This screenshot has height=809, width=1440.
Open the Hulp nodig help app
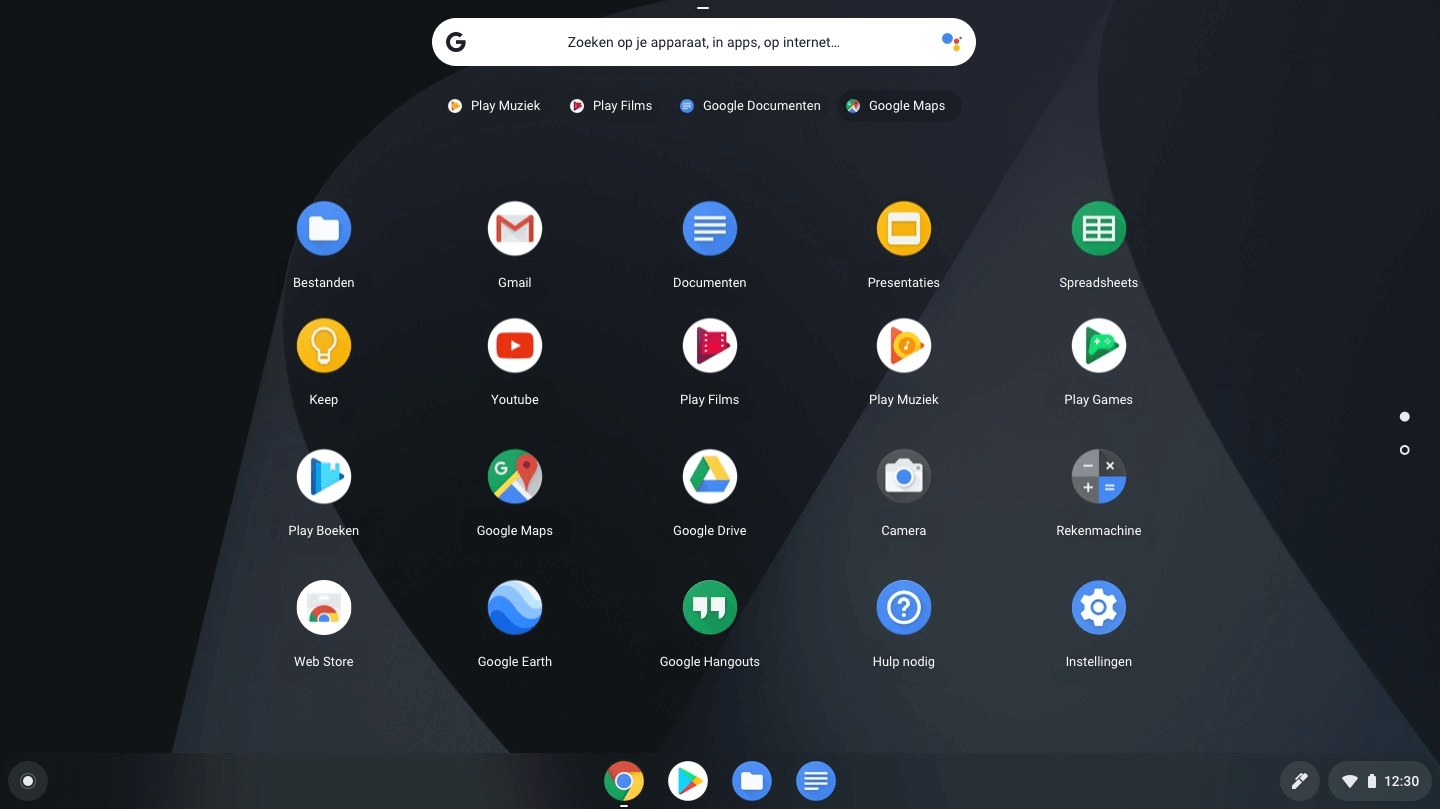click(x=903, y=608)
